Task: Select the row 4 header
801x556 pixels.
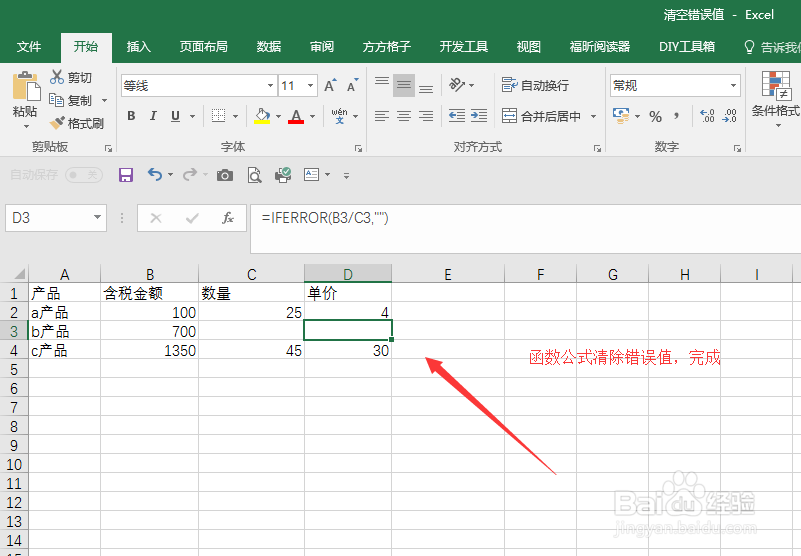Action: click(14, 351)
